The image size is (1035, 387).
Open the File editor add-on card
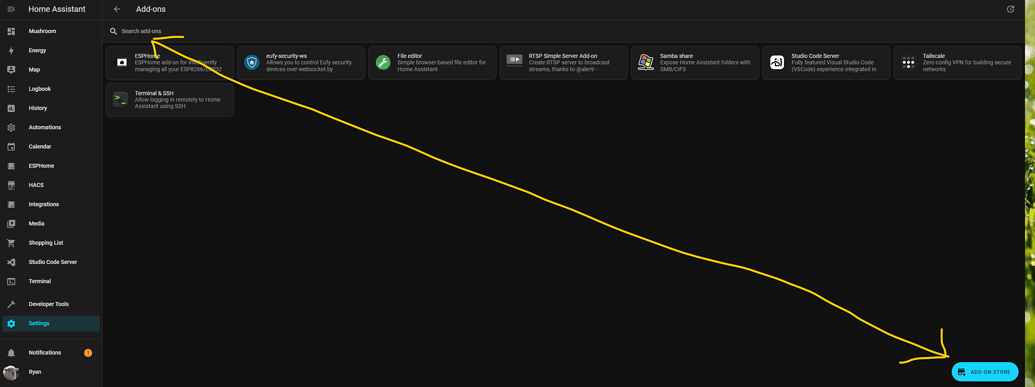tap(432, 63)
